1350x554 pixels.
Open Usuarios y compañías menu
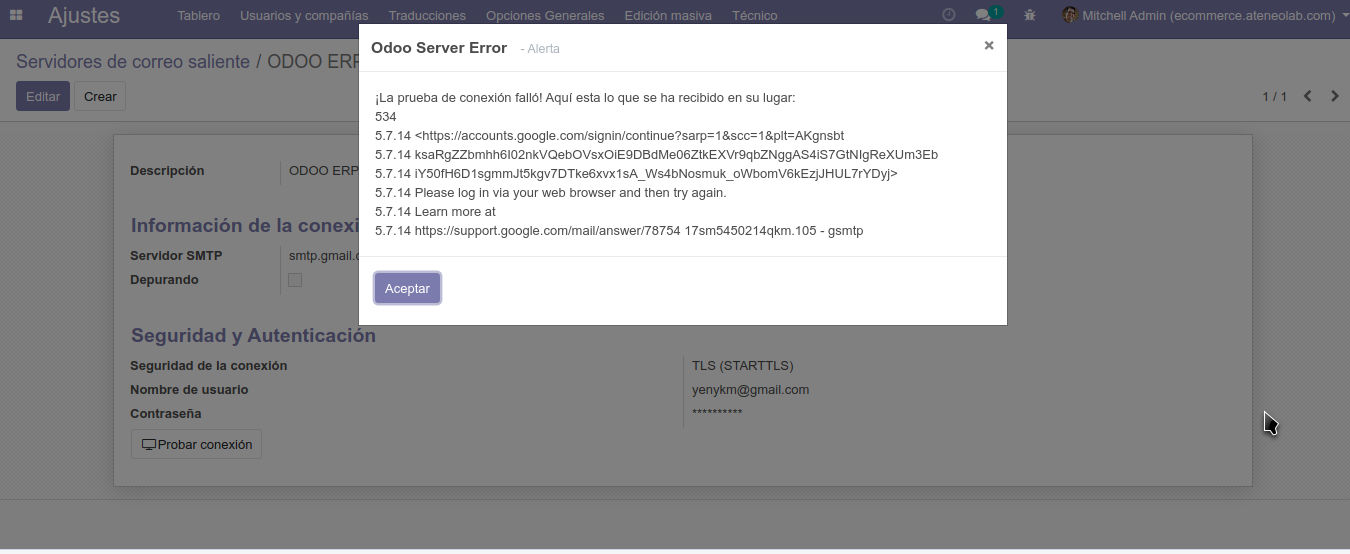tap(304, 15)
